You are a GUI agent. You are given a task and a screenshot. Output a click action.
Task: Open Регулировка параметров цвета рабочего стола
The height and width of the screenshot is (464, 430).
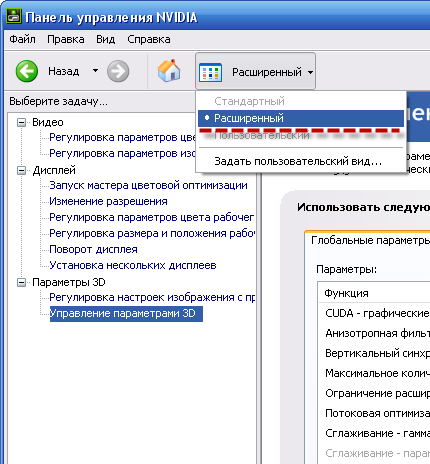(152, 217)
